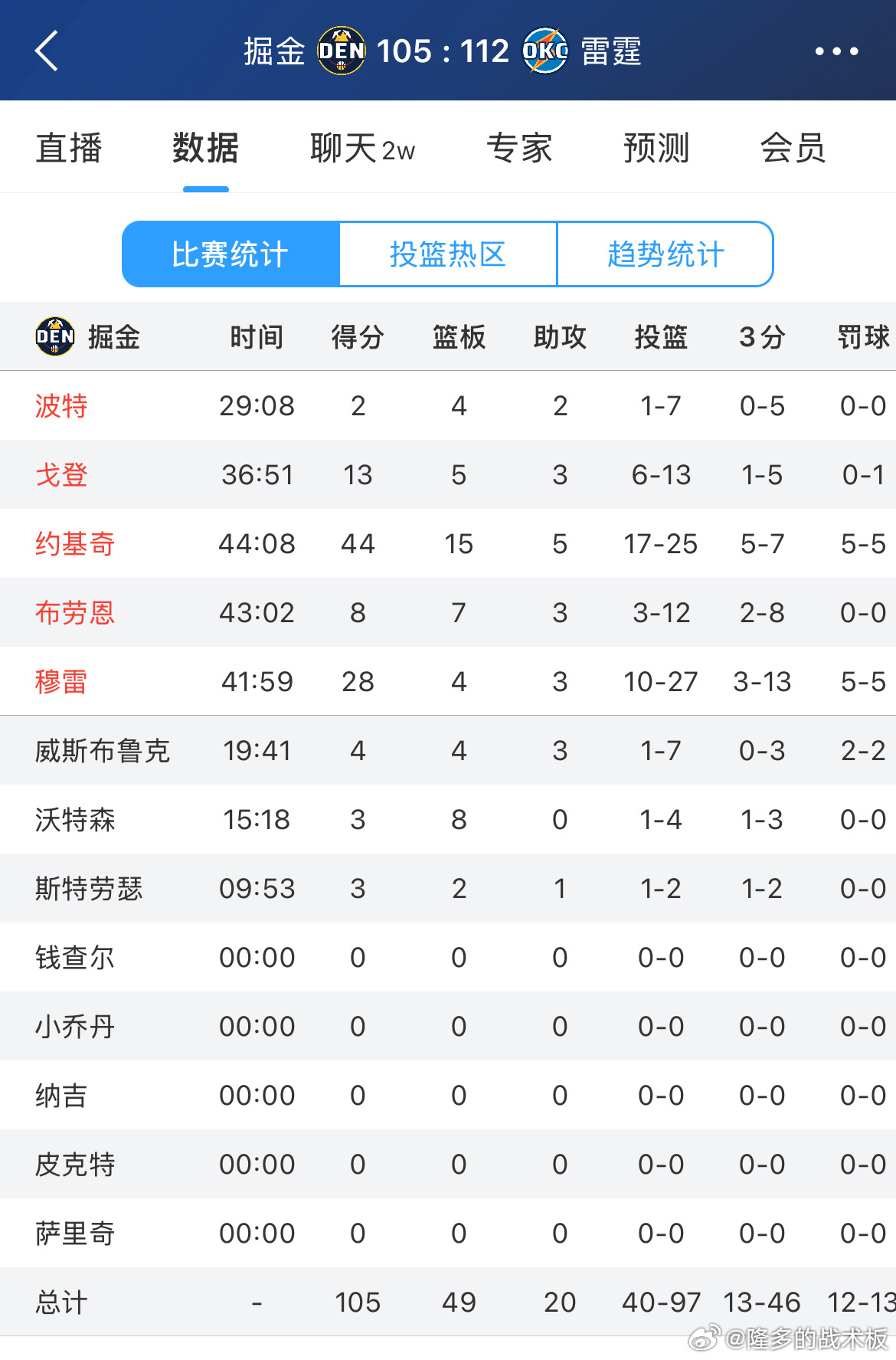The width and height of the screenshot is (896, 1360).
Task: Tap player name 威斯布鲁克
Action: coord(102,751)
